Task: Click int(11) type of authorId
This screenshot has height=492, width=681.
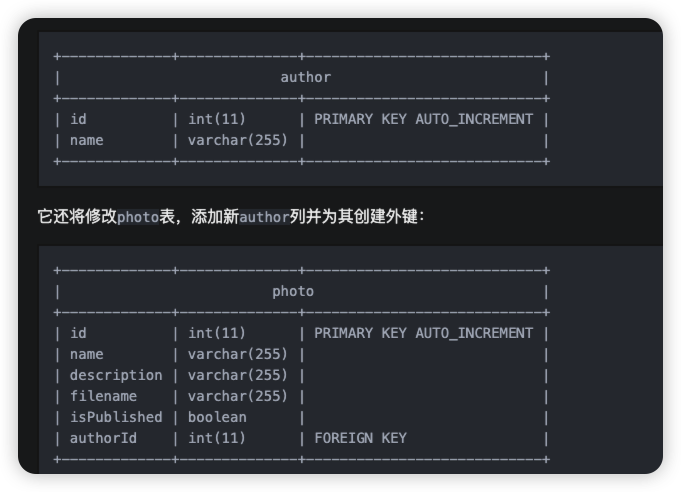Action: (x=217, y=438)
